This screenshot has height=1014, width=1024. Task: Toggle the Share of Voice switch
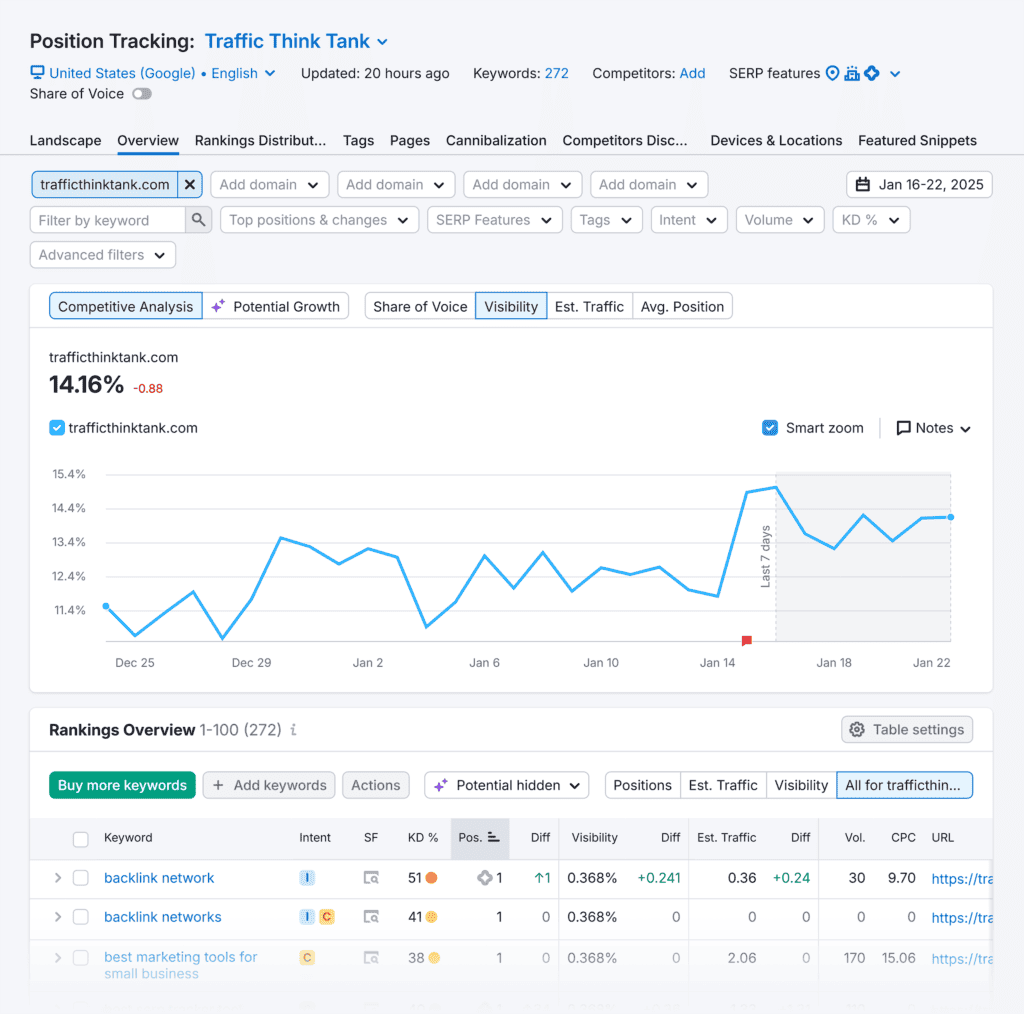pyautogui.click(x=141, y=94)
